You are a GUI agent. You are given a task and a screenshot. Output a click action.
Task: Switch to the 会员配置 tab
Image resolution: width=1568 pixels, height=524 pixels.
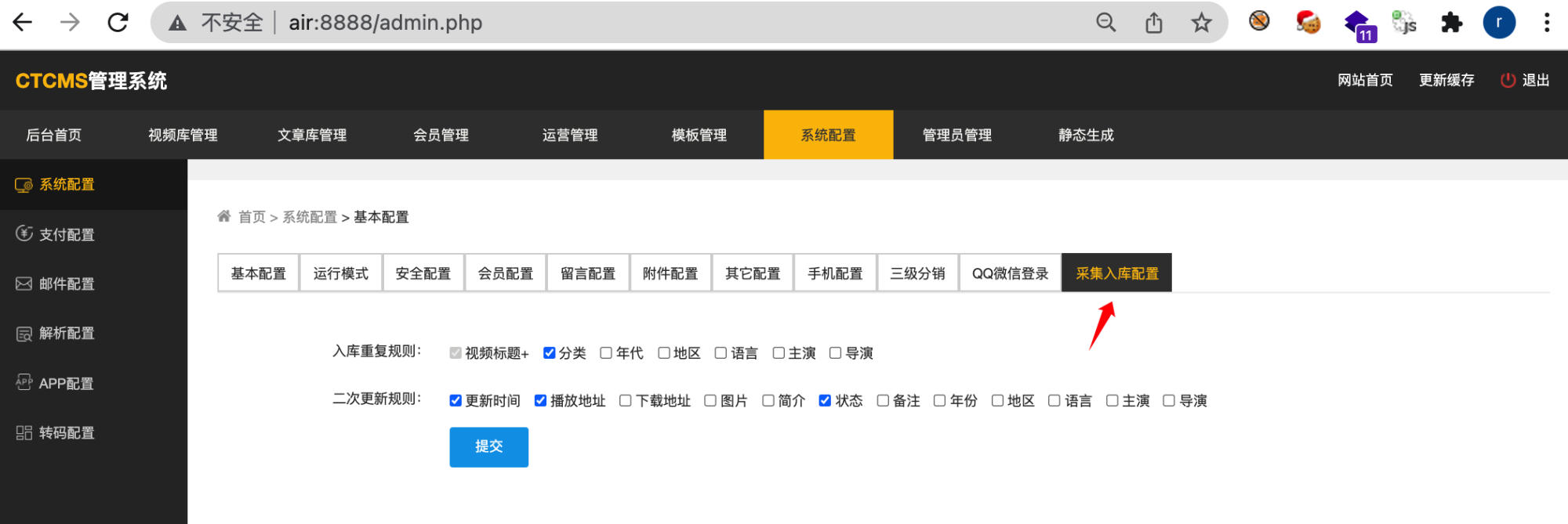coord(506,273)
